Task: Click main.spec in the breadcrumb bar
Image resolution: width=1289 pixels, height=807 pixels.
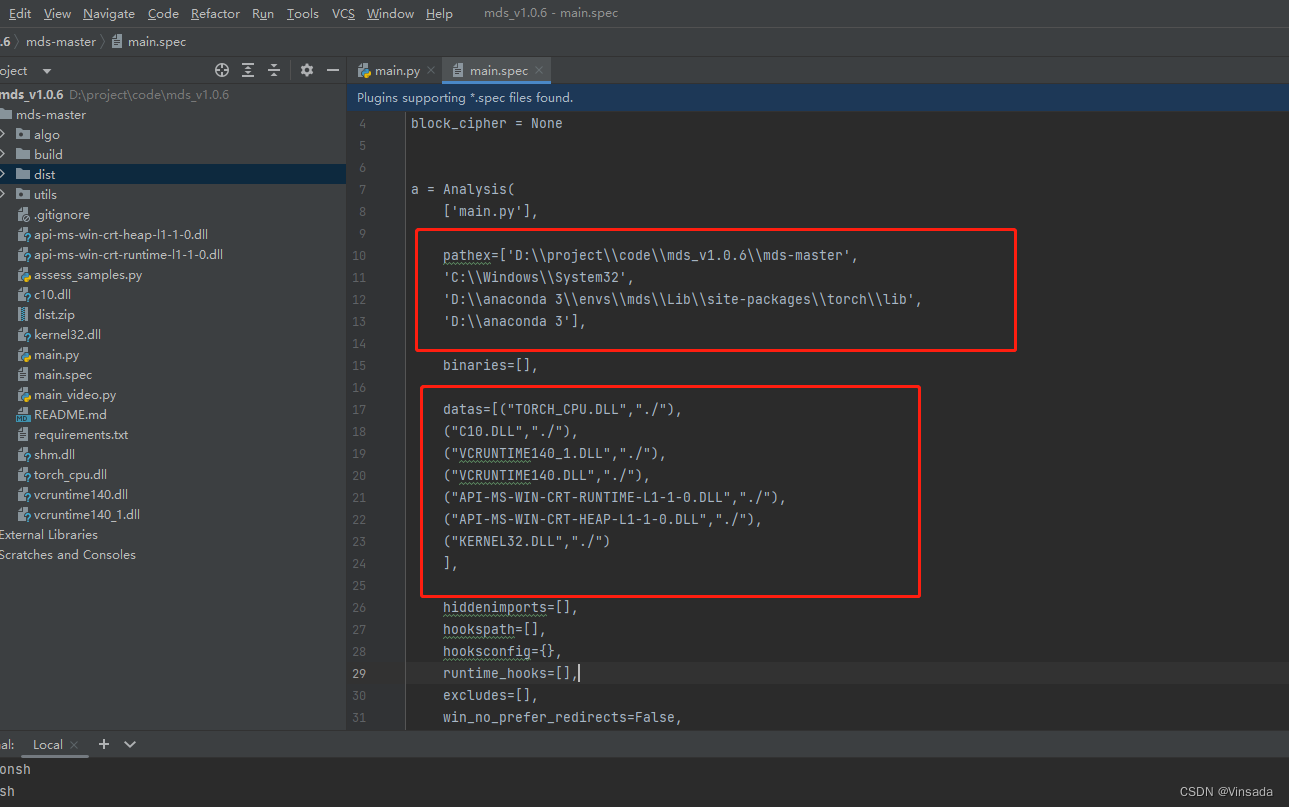Action: [149, 42]
